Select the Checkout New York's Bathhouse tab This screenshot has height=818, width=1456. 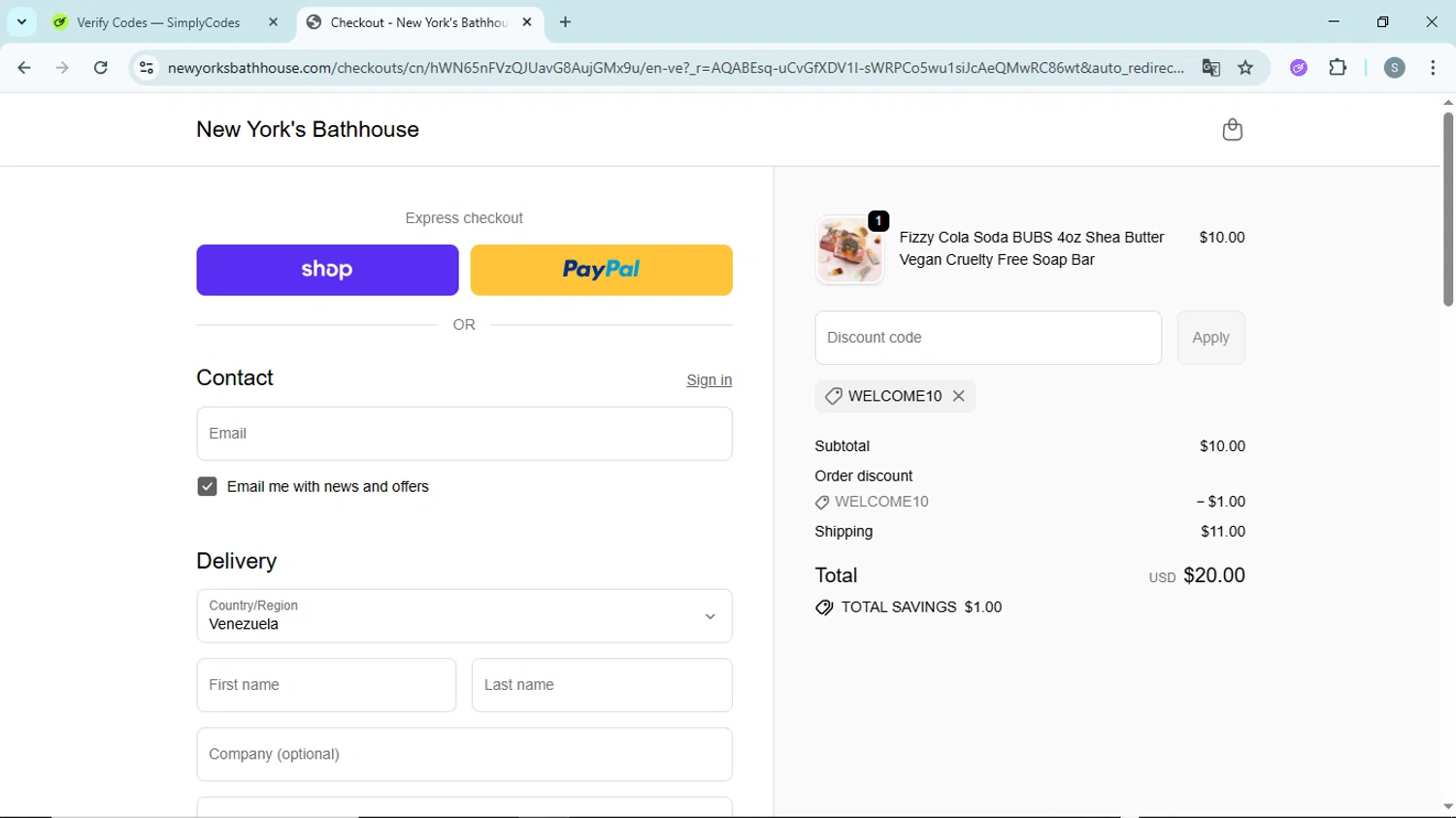[x=419, y=22]
